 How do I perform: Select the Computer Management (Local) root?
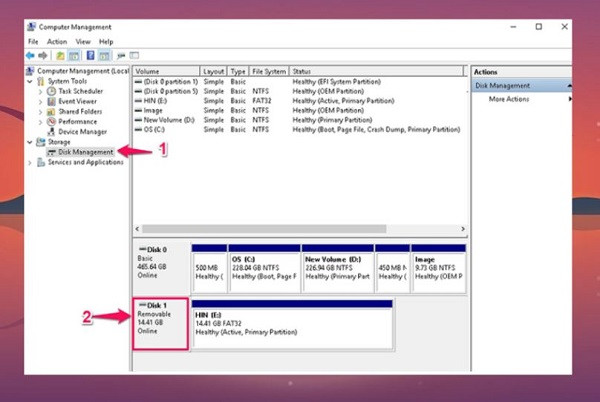click(78, 71)
